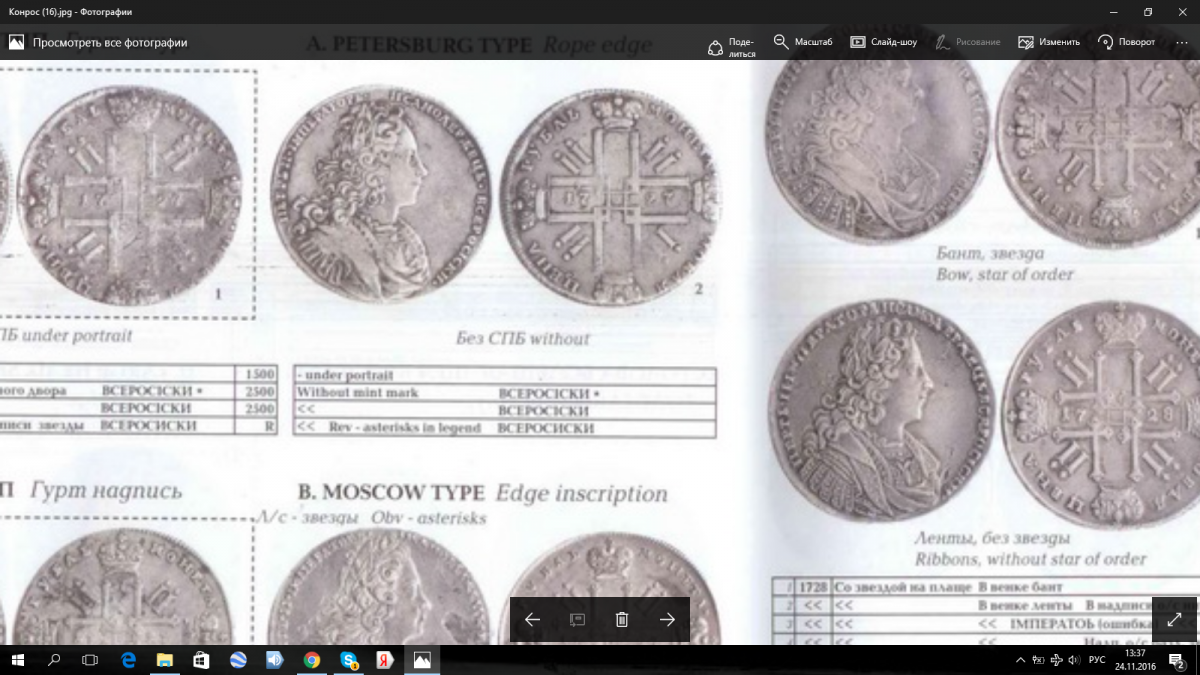Image resolution: width=1200 pixels, height=675 pixels.
Task: Open Yandex app from taskbar
Action: 385,660
